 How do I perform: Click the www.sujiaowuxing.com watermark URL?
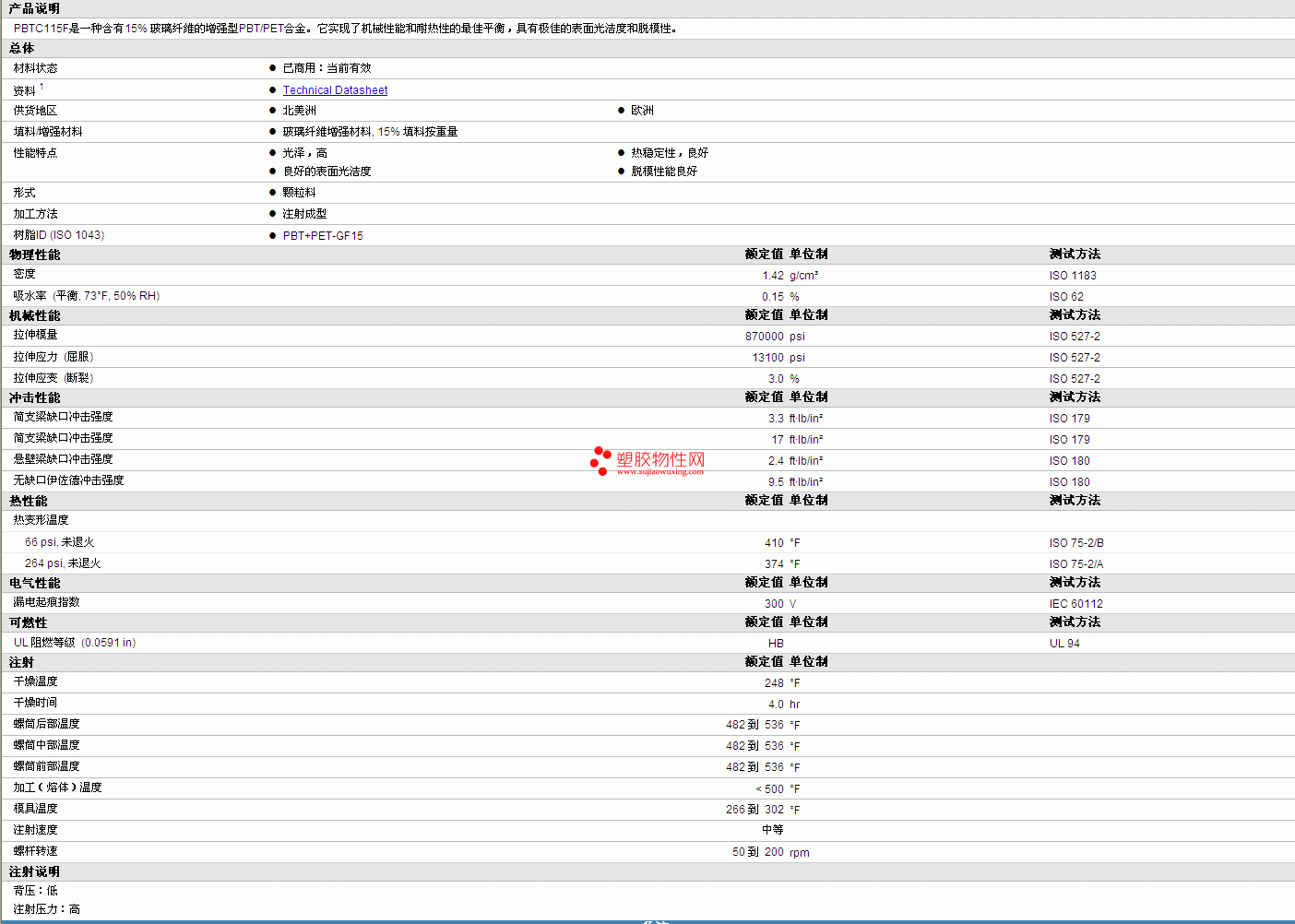point(659,472)
